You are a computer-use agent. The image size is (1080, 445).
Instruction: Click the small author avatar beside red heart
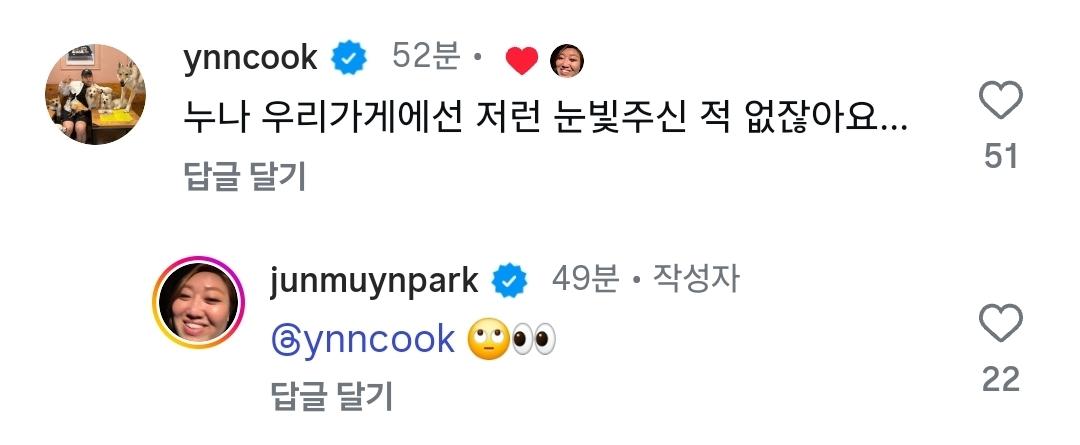(566, 61)
